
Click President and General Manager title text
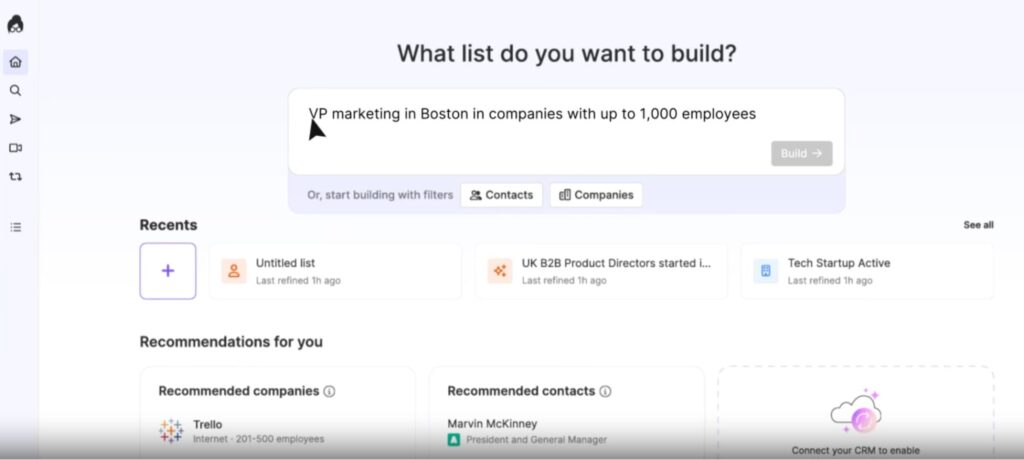click(x=536, y=440)
